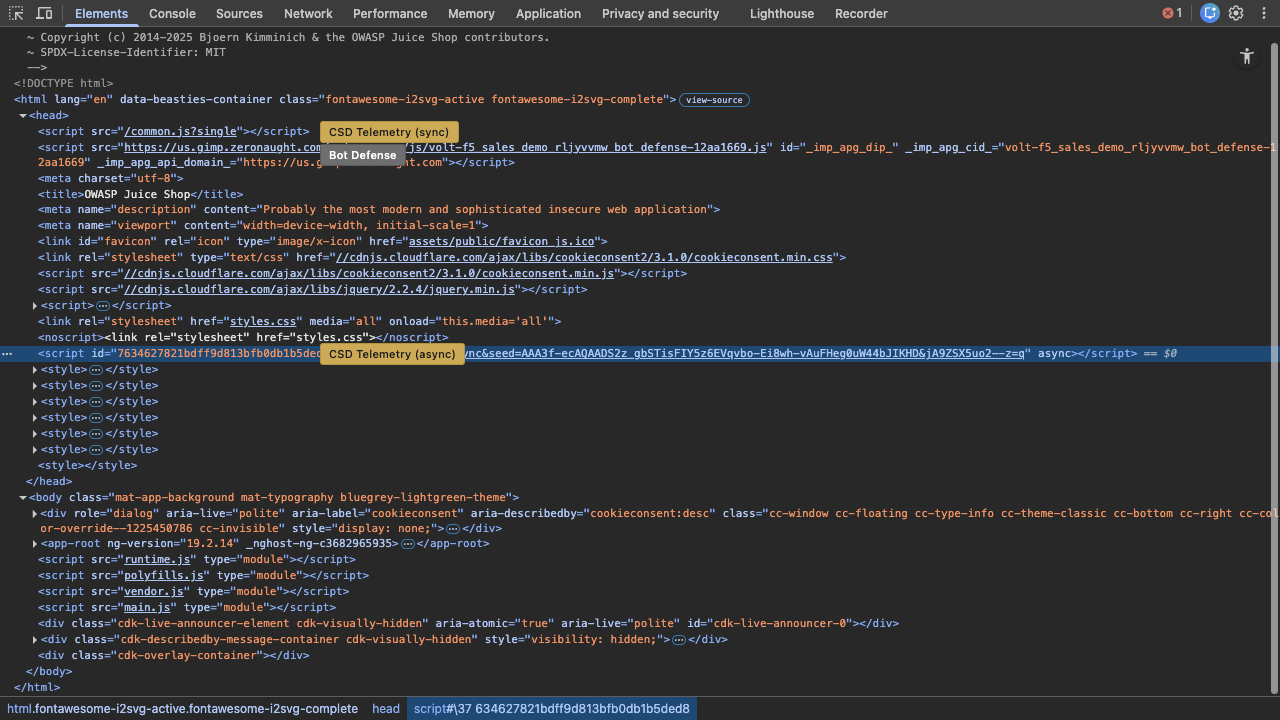Viewport: 1280px width, 720px height.
Task: Switch to the Console tab
Action: pos(172,14)
